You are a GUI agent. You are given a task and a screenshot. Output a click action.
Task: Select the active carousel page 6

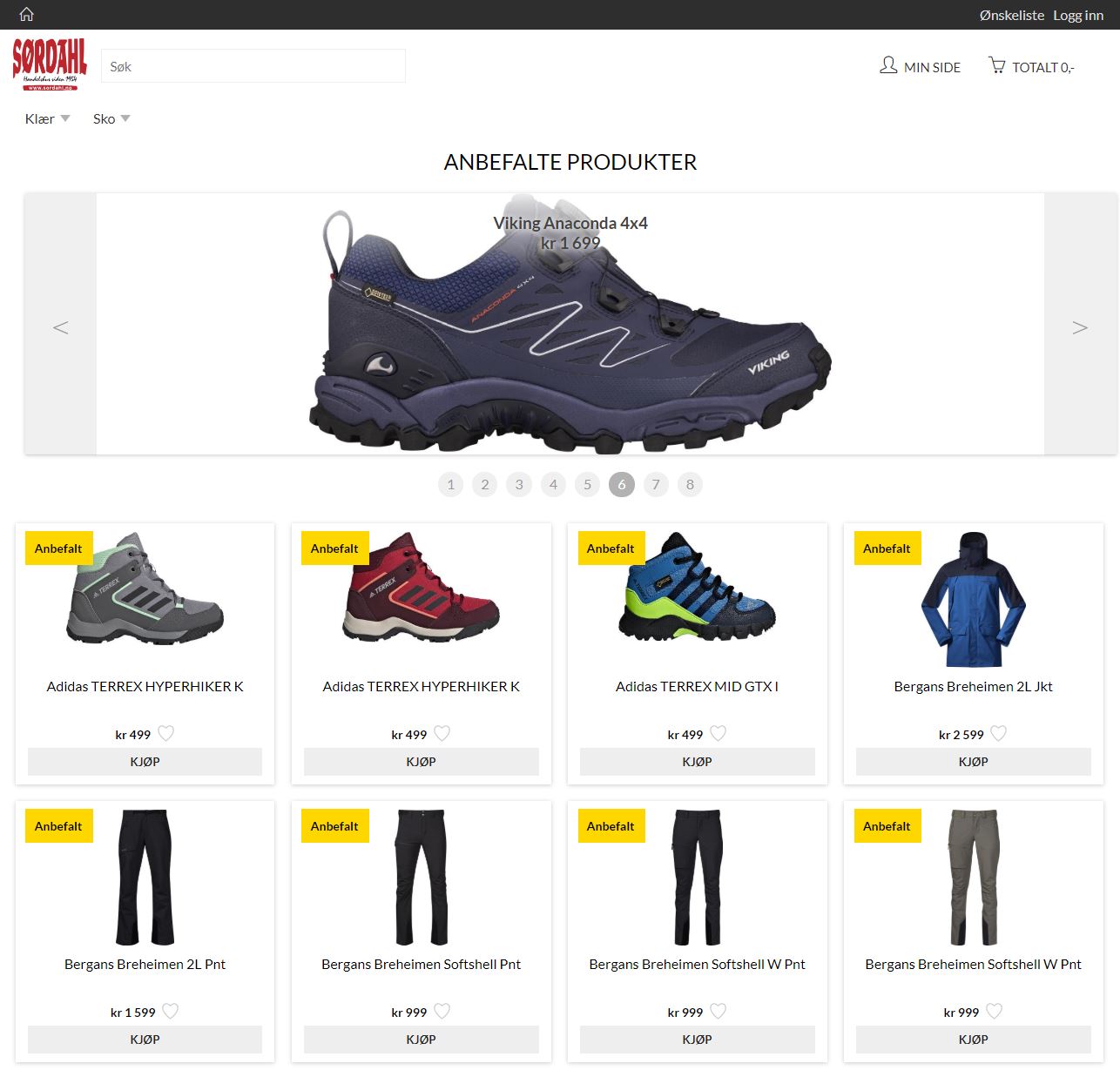tap(622, 485)
